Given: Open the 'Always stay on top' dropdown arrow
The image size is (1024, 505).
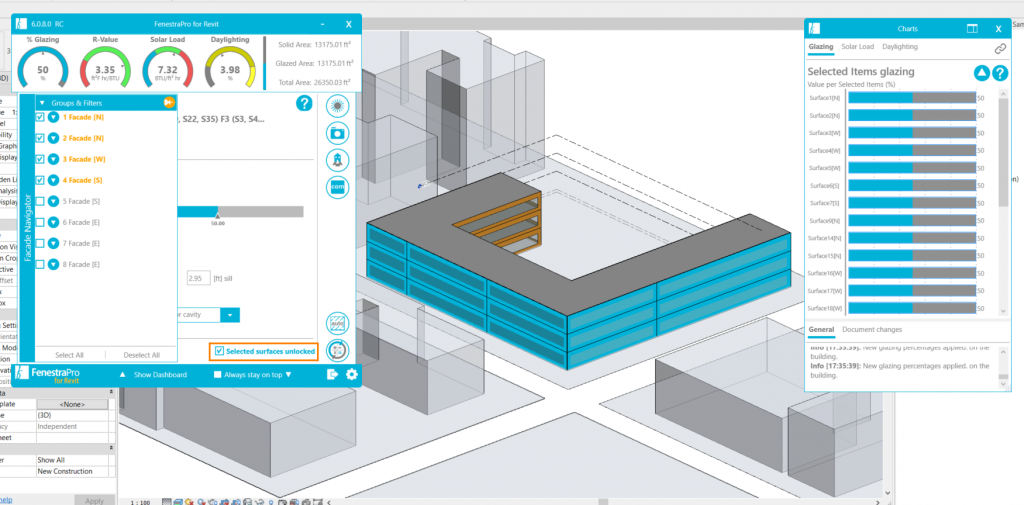Looking at the screenshot, I should click(x=288, y=375).
